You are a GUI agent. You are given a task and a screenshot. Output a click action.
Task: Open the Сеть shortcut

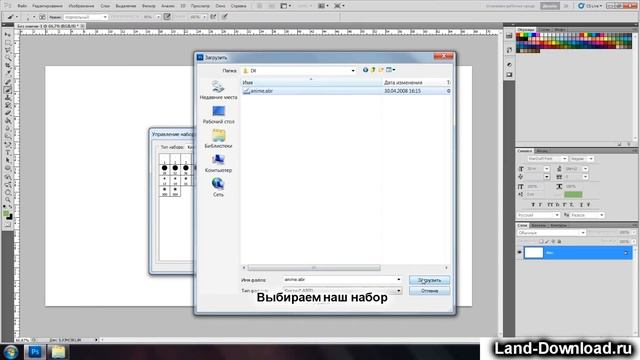[218, 187]
